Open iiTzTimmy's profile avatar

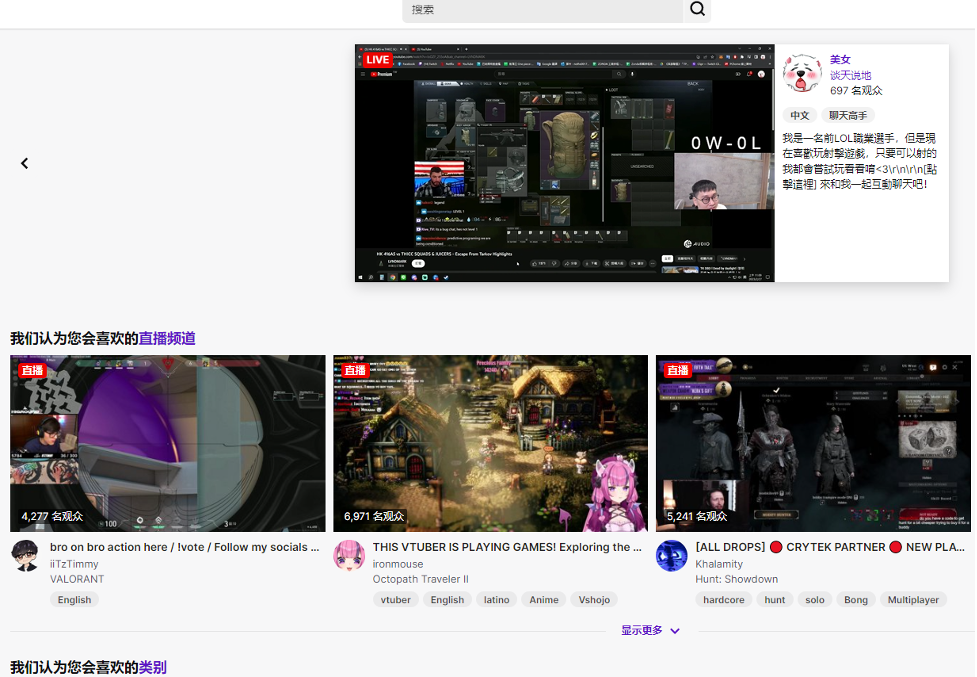point(26,556)
